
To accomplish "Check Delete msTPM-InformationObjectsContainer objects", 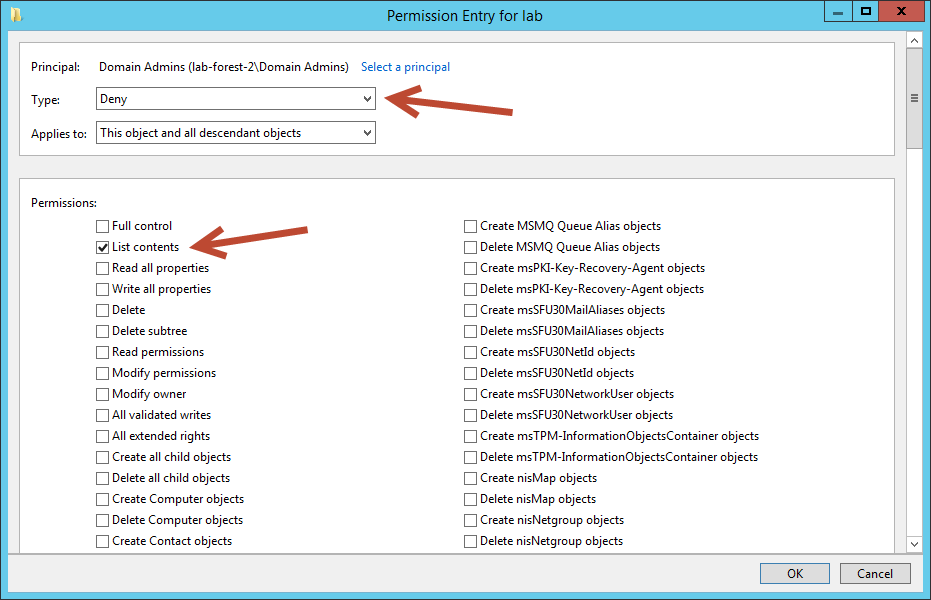I will (x=470, y=458).
